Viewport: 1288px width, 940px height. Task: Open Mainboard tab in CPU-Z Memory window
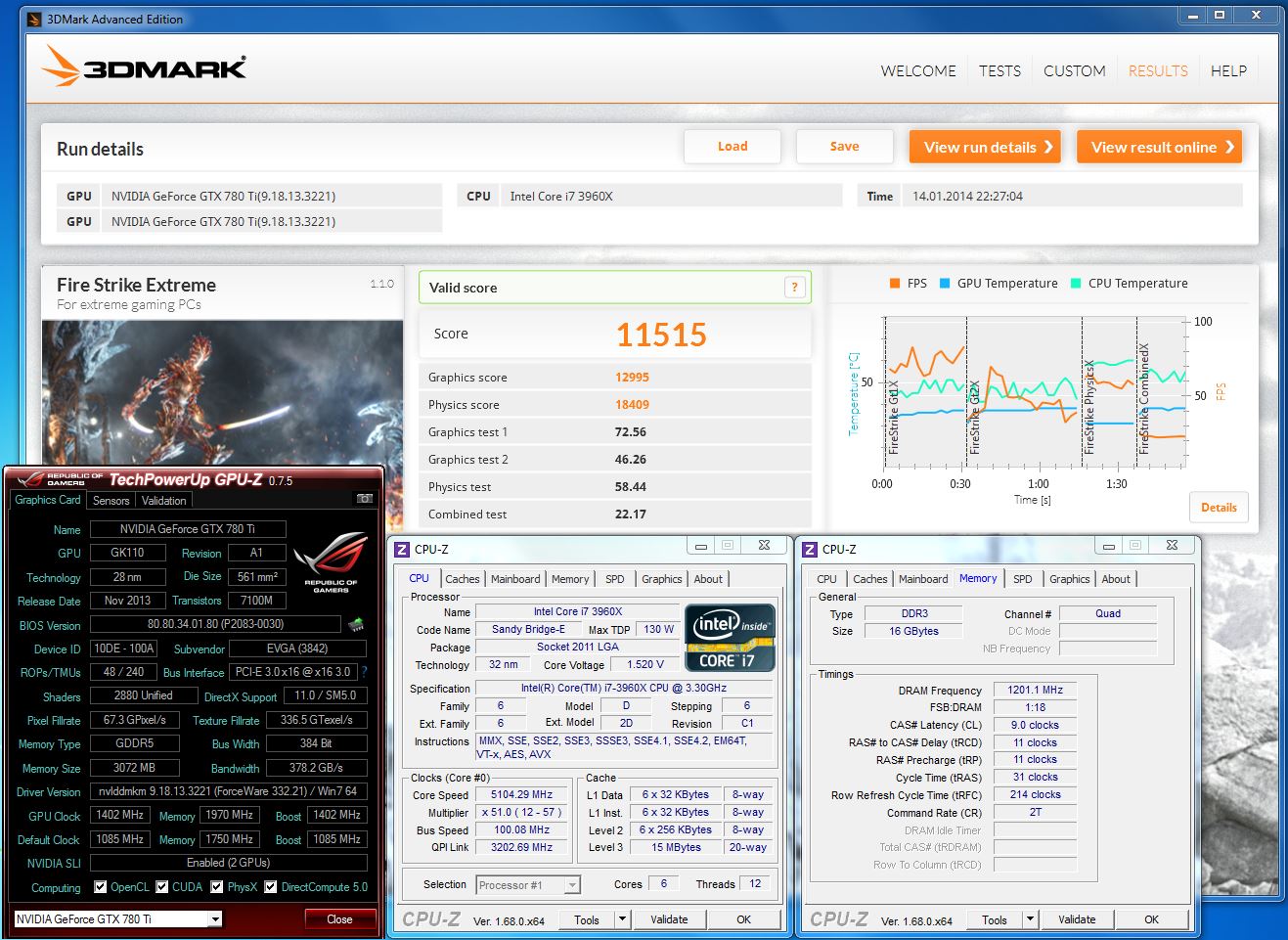tap(923, 579)
